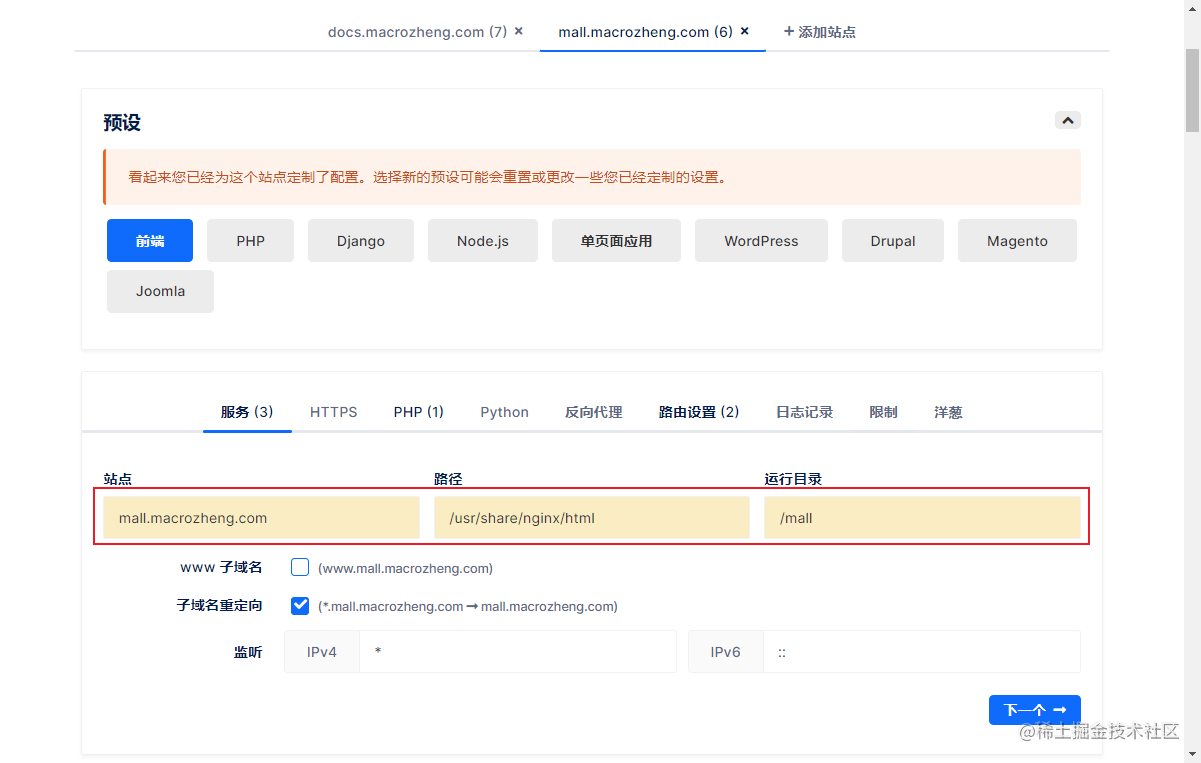Viewport: 1201px width, 763px height.
Task: Pick the Node.js preset
Action: 483,241
